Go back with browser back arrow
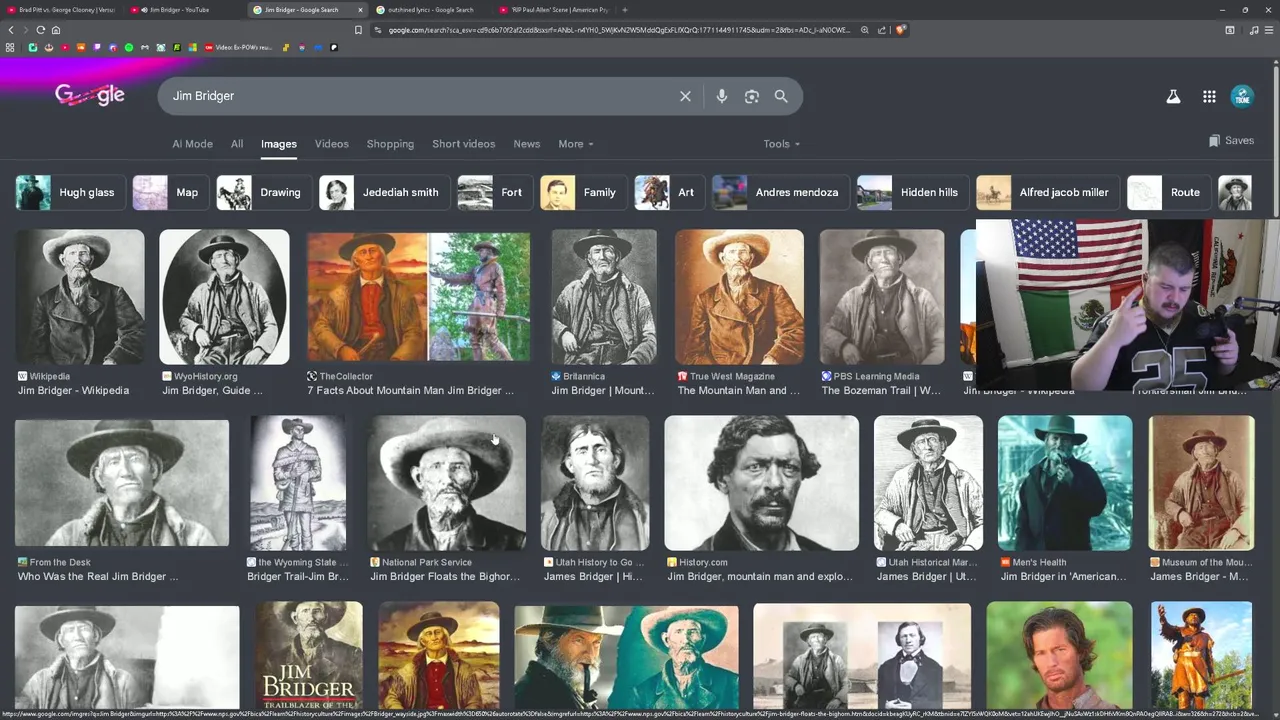 click(x=11, y=30)
